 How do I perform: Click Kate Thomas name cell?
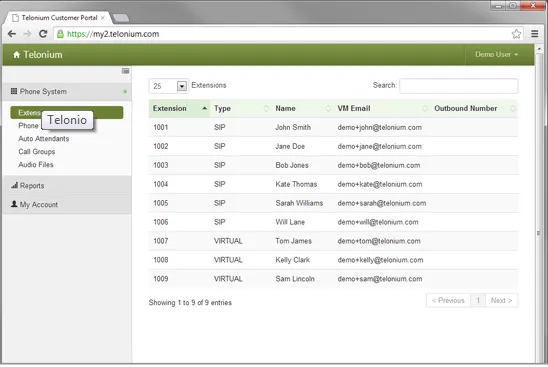296,184
